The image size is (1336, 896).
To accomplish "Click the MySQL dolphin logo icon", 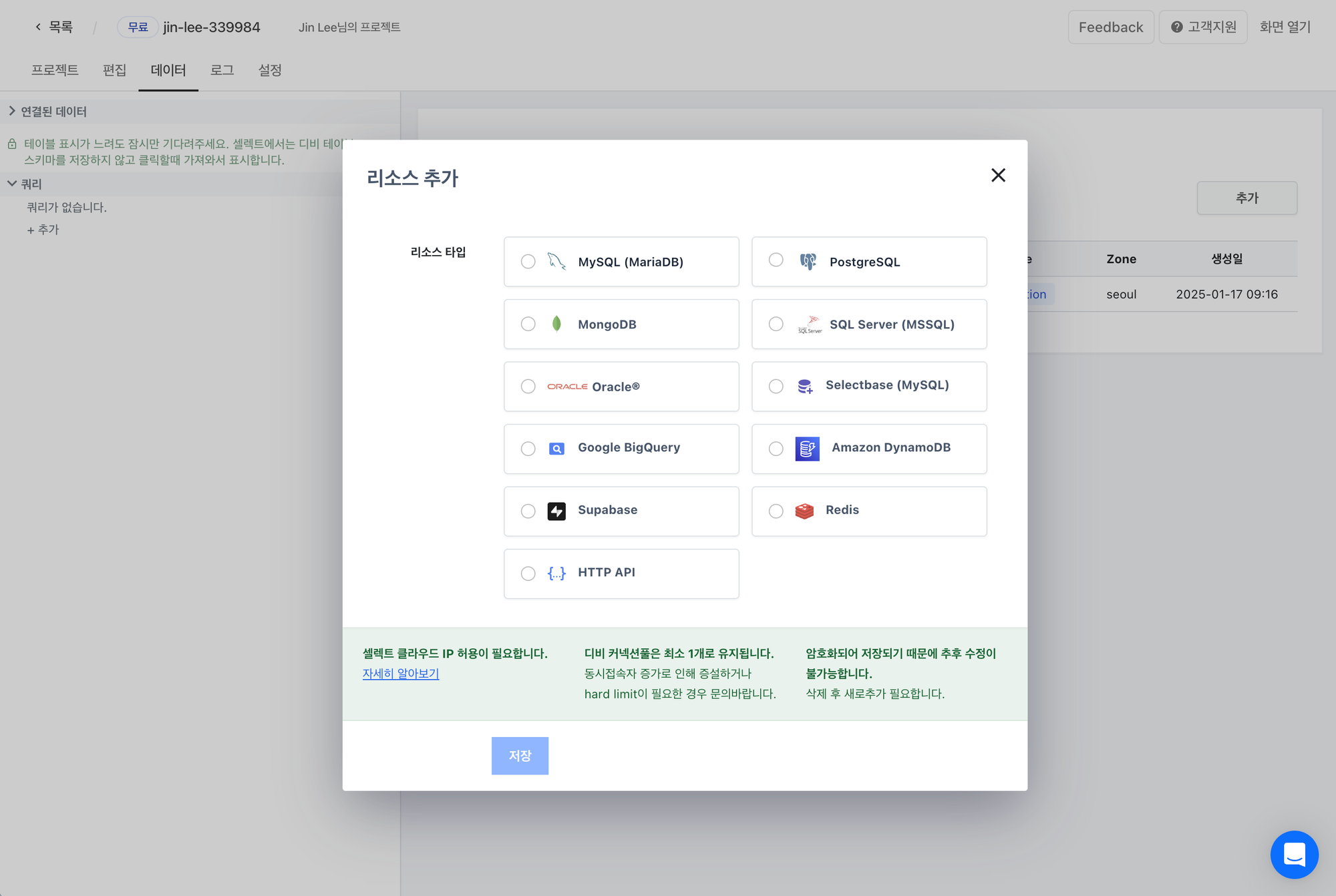I will coord(556,261).
